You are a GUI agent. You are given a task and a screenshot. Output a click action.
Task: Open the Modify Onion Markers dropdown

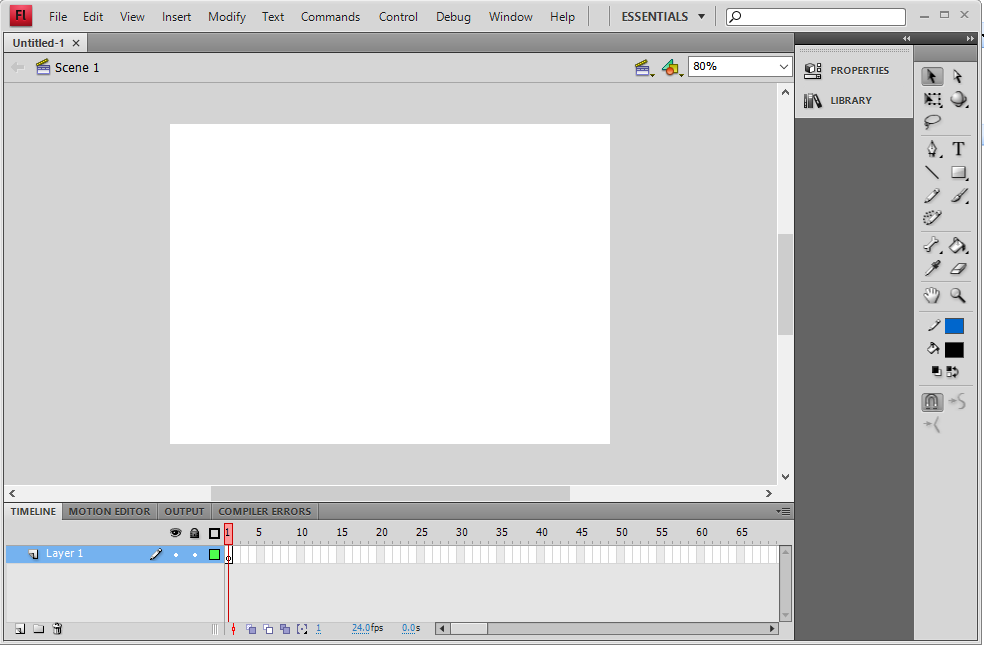[x=302, y=629]
